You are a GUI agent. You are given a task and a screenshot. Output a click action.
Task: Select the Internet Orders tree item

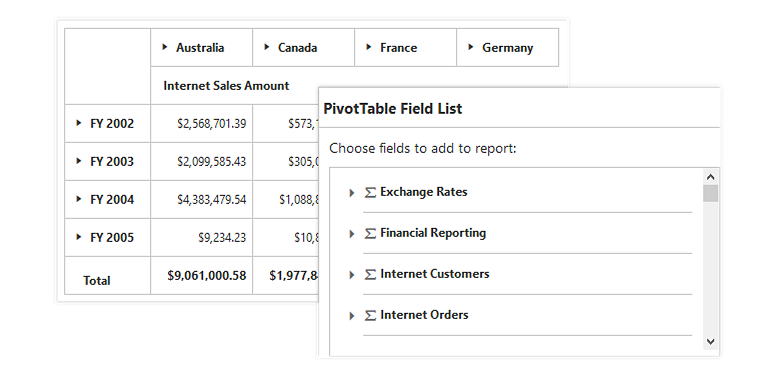[424, 315]
